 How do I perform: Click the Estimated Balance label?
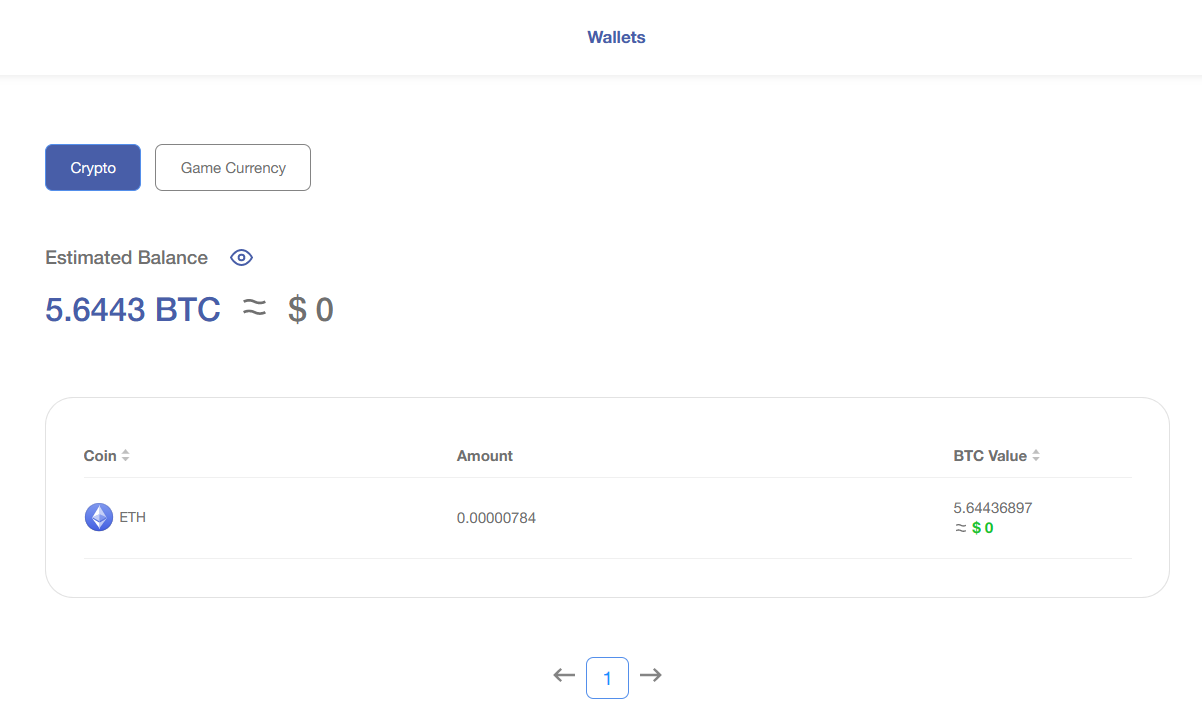tap(127, 258)
